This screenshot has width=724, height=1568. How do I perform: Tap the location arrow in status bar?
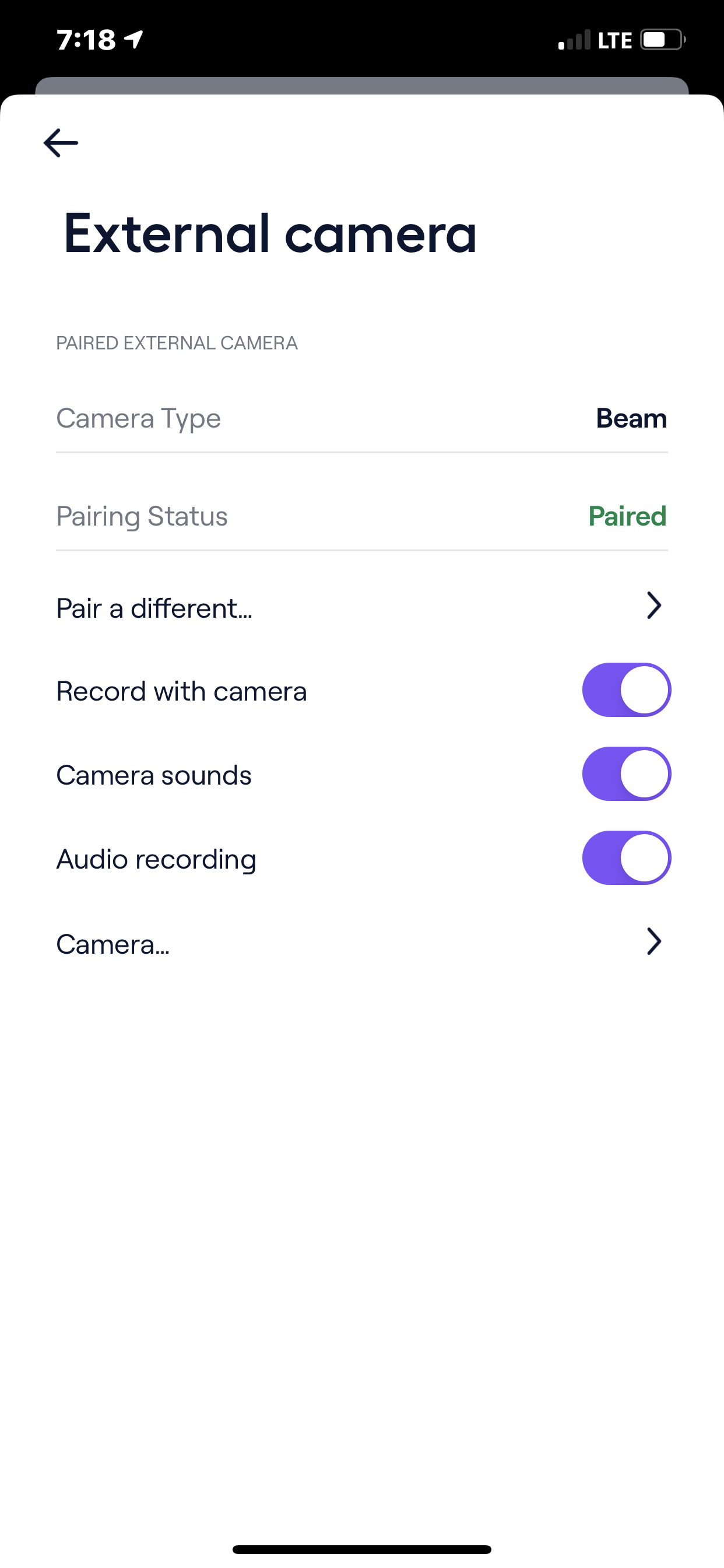(134, 40)
